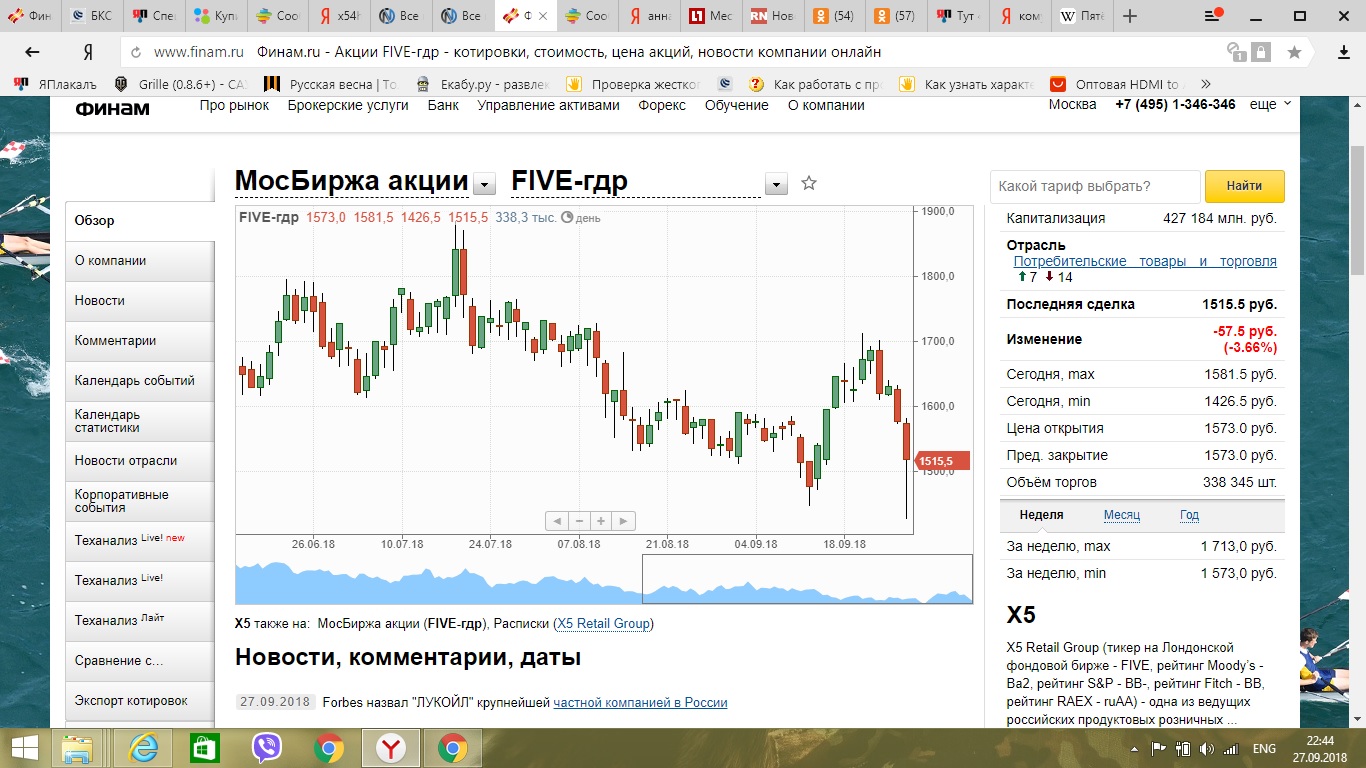Zoom out the chart with the minus button
The image size is (1366, 768).
[x=579, y=521]
